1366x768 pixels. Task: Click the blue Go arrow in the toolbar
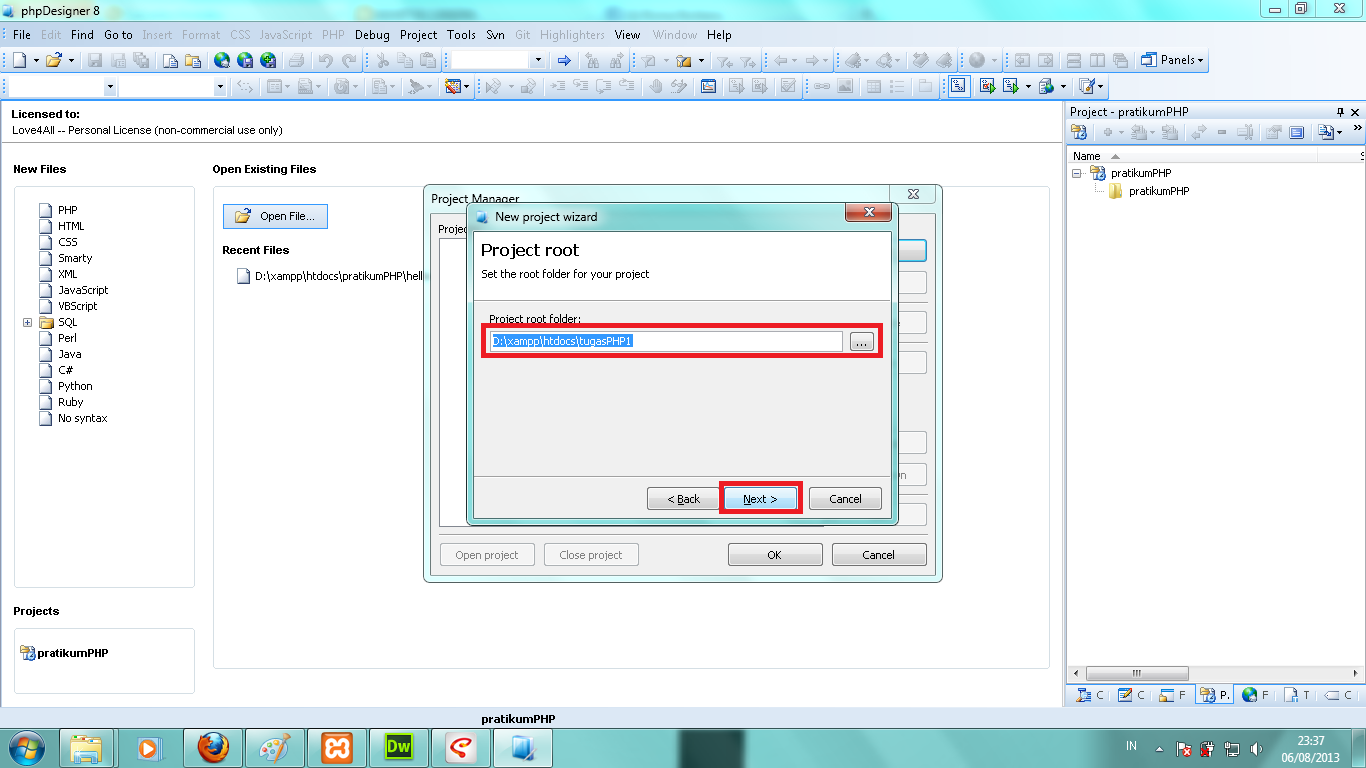coord(564,60)
